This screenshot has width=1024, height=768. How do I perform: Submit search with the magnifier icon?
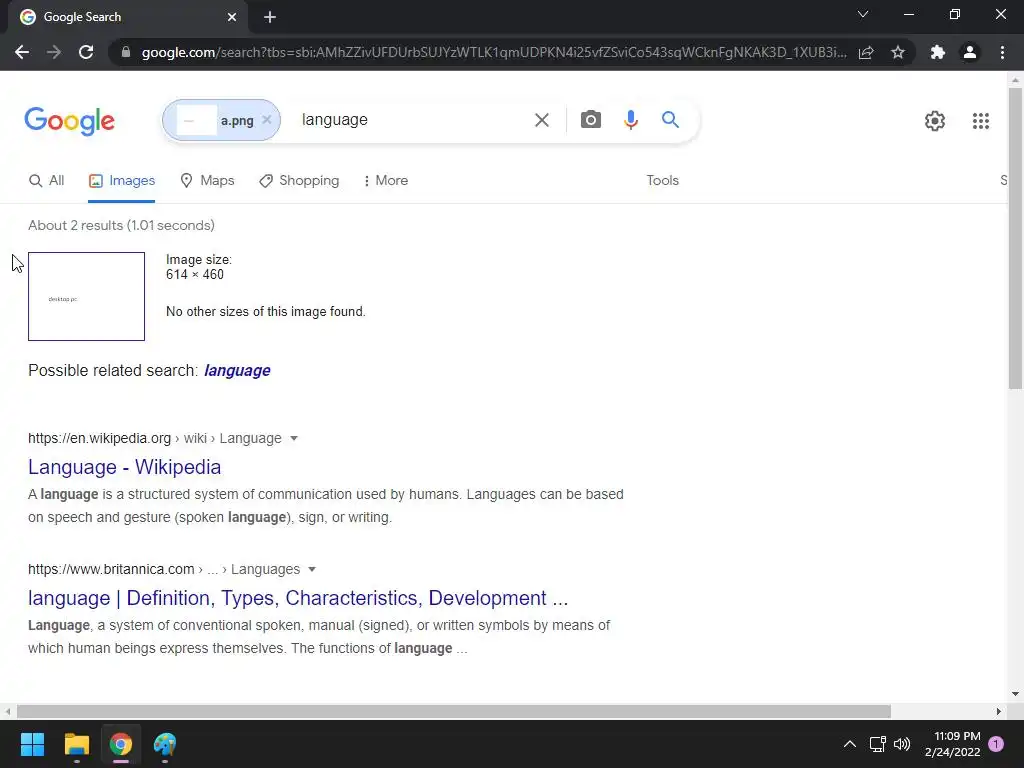coord(670,120)
